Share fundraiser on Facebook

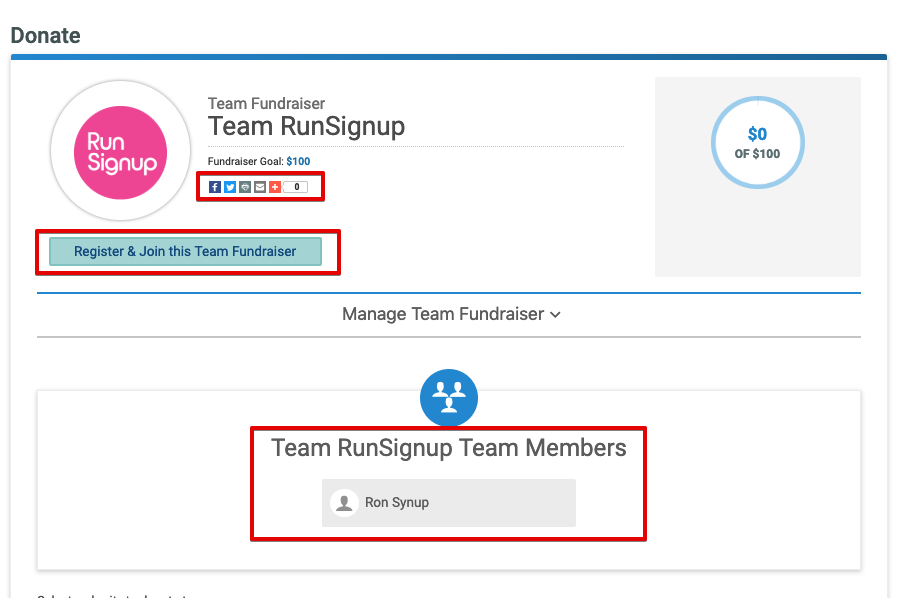coord(215,187)
